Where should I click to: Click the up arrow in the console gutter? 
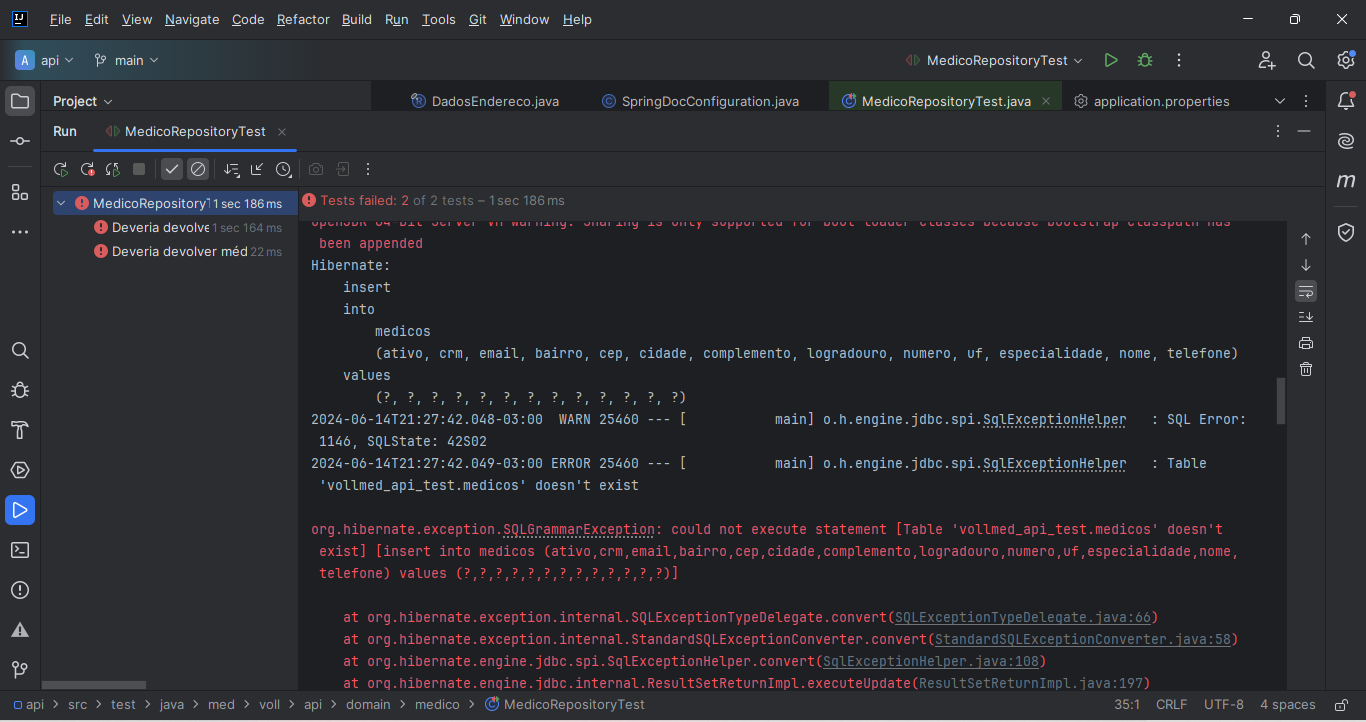point(1306,239)
